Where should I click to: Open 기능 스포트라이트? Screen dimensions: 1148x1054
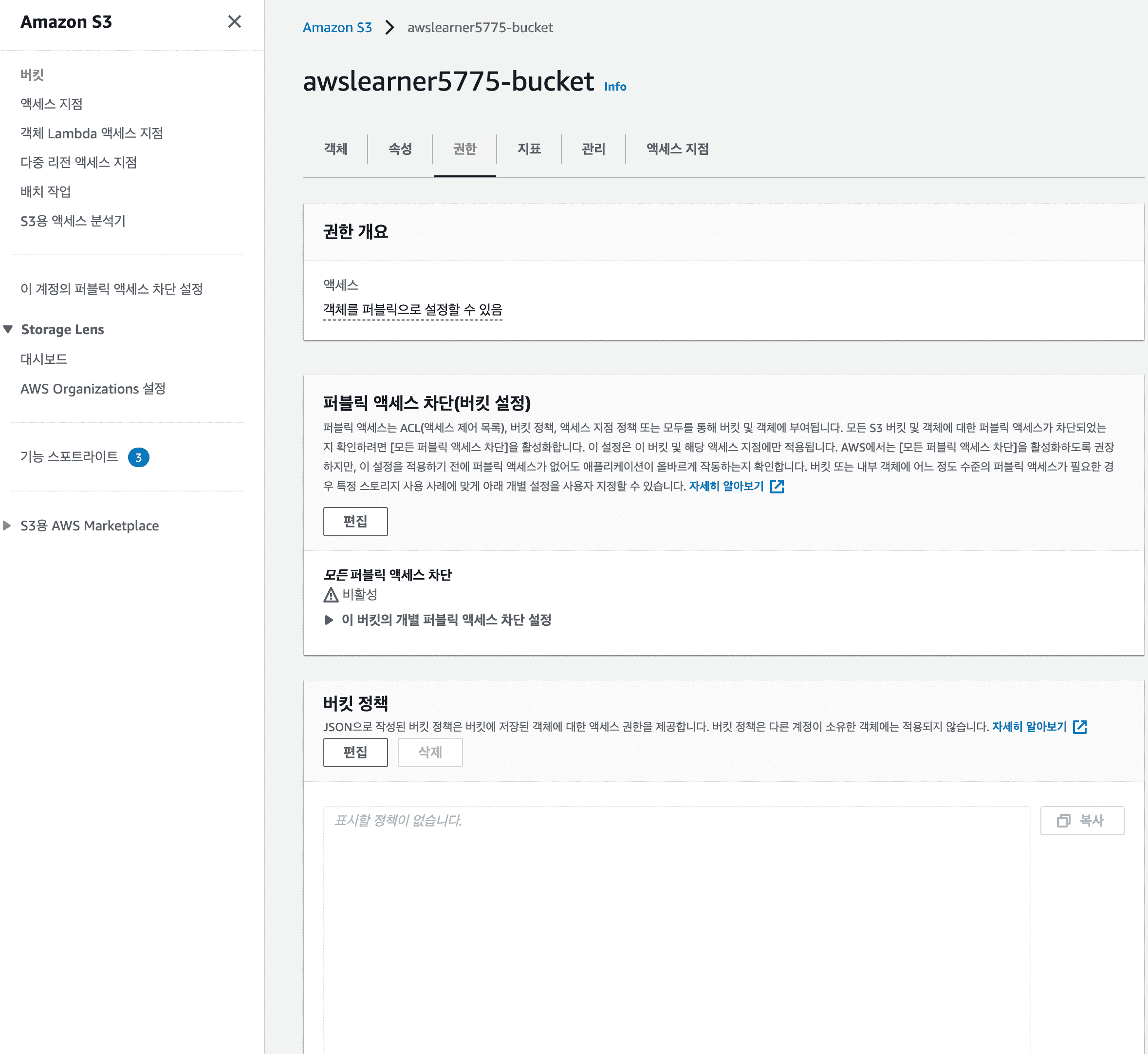70,457
